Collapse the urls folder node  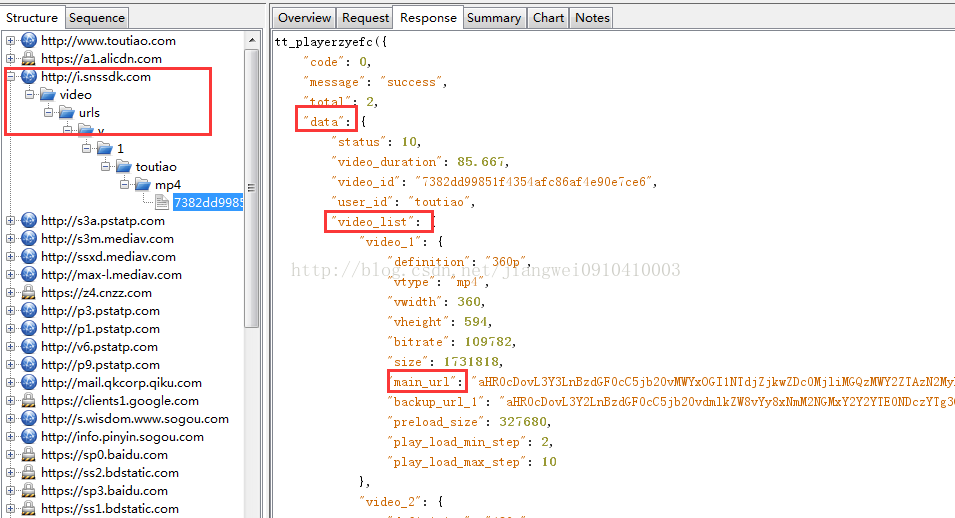click(48, 113)
